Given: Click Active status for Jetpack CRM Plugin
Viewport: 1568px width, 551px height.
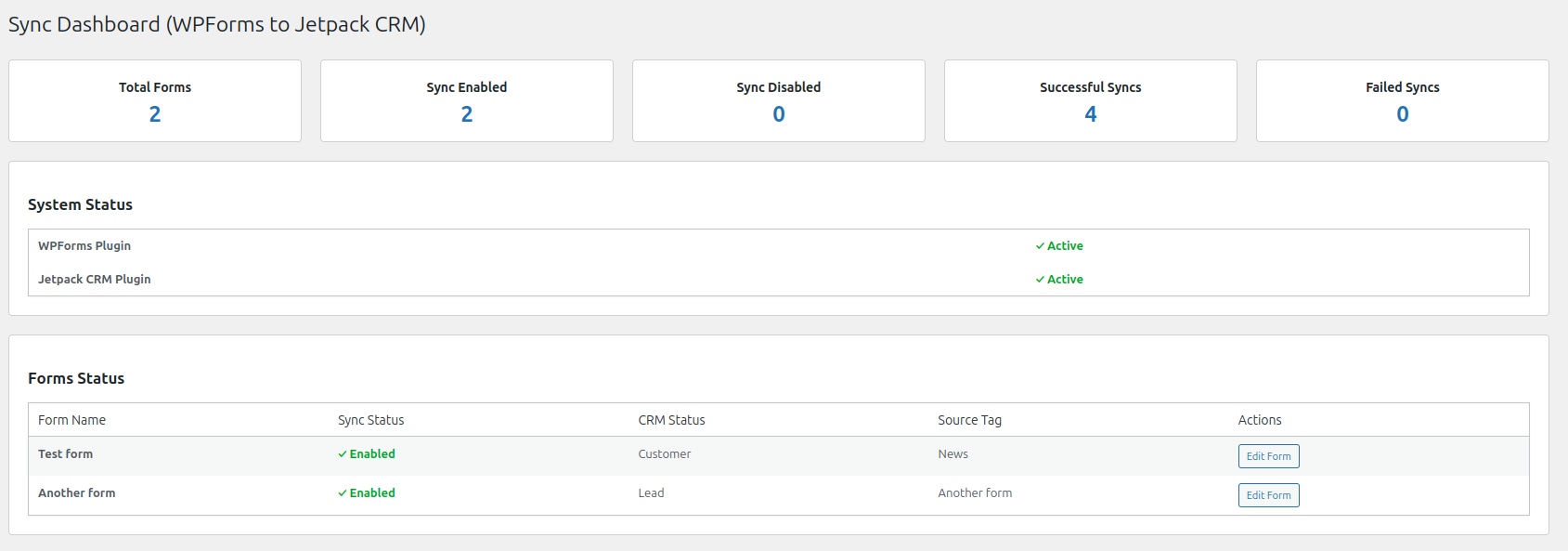Looking at the screenshot, I should 1059,280.
